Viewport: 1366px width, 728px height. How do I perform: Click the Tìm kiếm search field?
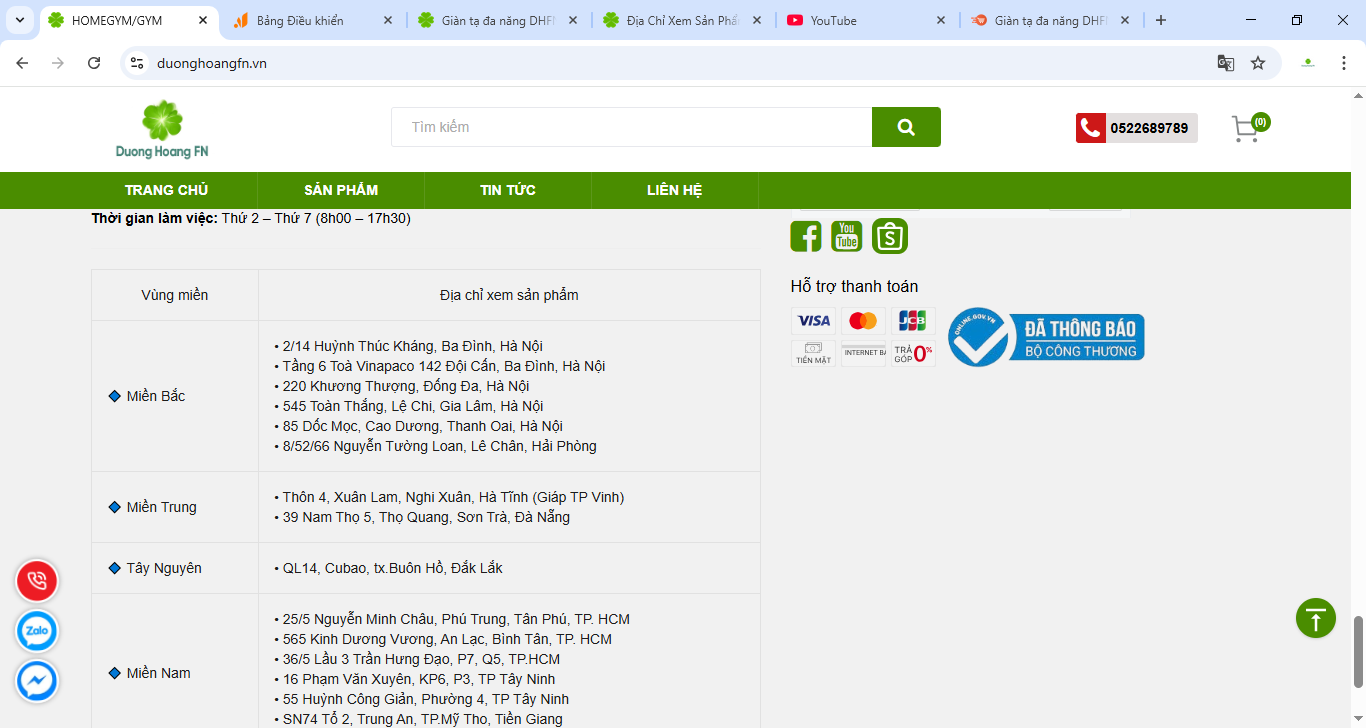click(630, 127)
